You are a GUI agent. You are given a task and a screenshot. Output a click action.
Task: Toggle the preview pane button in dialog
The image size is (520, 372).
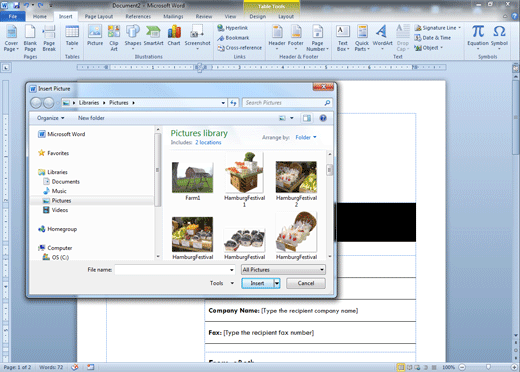[x=307, y=118]
